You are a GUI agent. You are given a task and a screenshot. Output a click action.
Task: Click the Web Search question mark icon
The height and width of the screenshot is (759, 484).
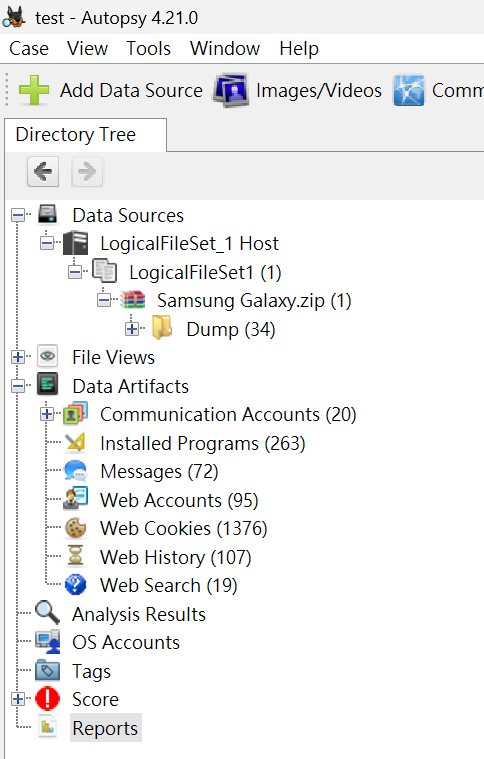tap(76, 585)
